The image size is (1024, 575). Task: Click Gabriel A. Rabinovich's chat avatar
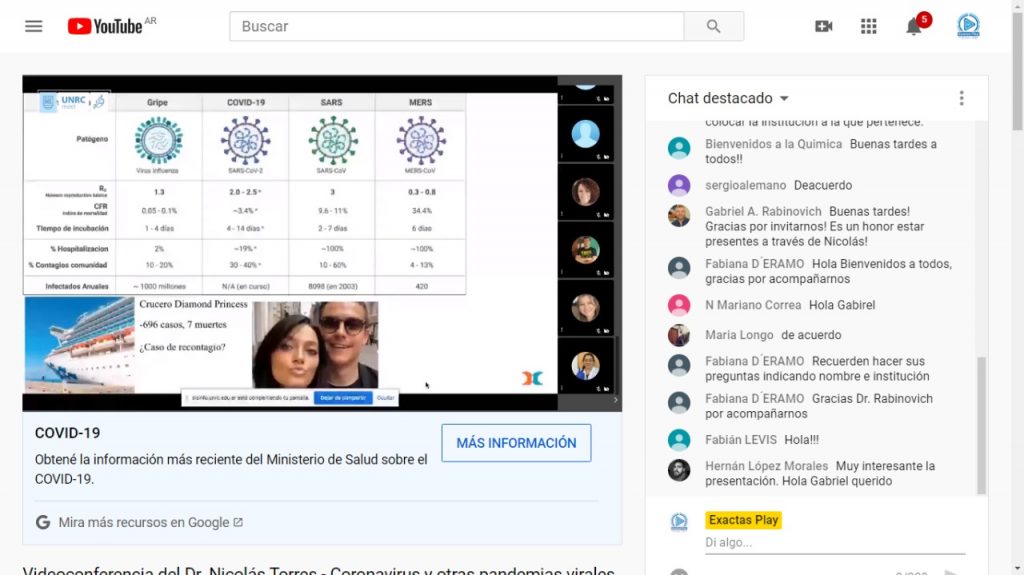pos(679,216)
